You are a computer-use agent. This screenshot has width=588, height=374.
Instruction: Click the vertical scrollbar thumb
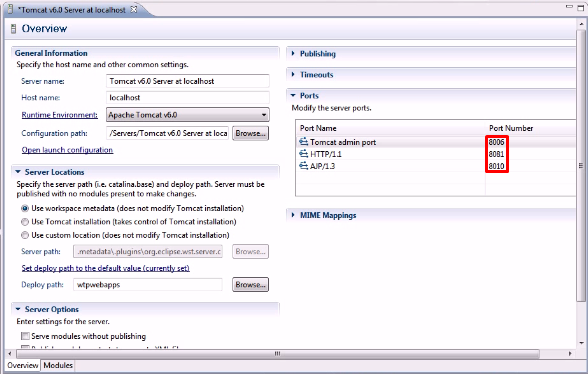(580, 165)
